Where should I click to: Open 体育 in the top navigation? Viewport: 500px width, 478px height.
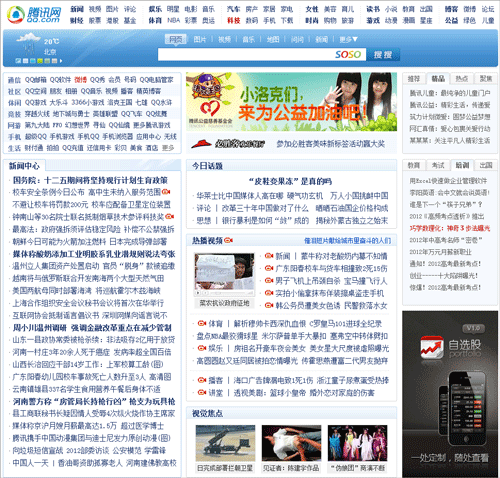[x=155, y=21]
